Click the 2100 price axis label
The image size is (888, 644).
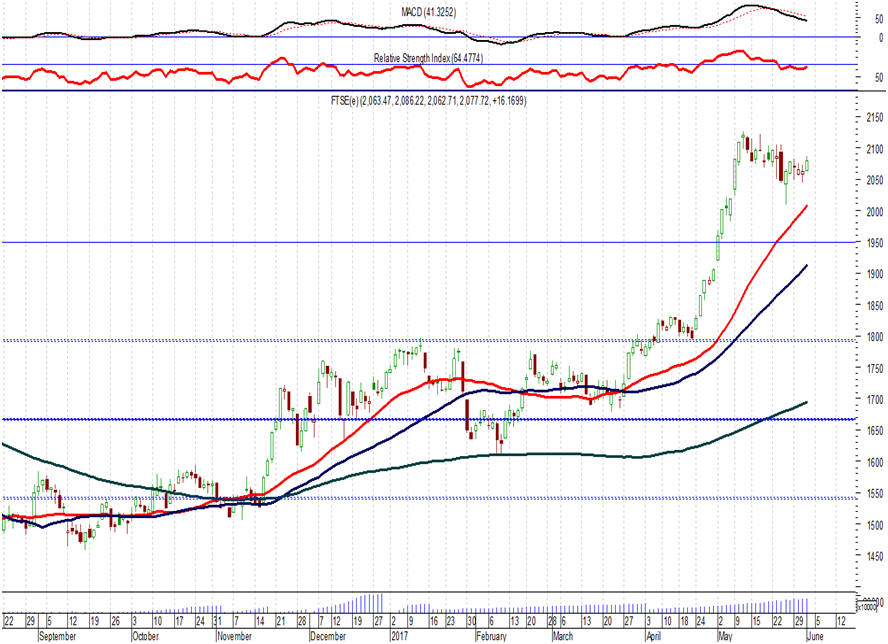[x=874, y=149]
